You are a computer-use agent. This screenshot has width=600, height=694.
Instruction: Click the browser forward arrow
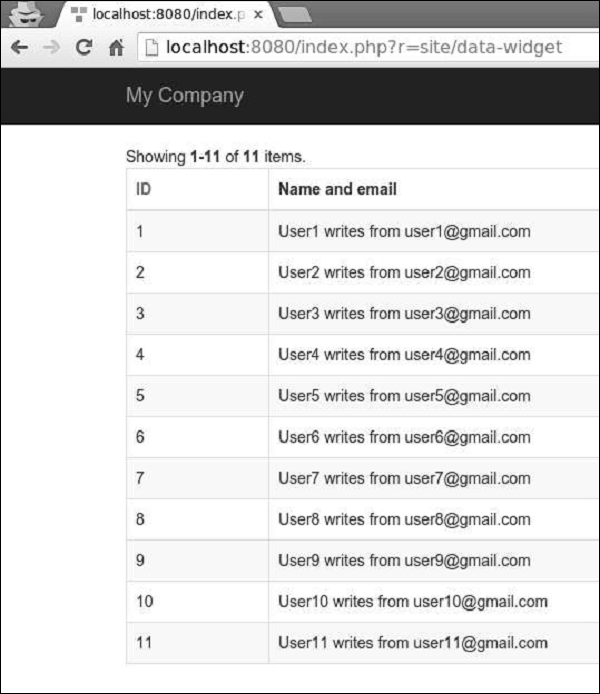[52, 47]
